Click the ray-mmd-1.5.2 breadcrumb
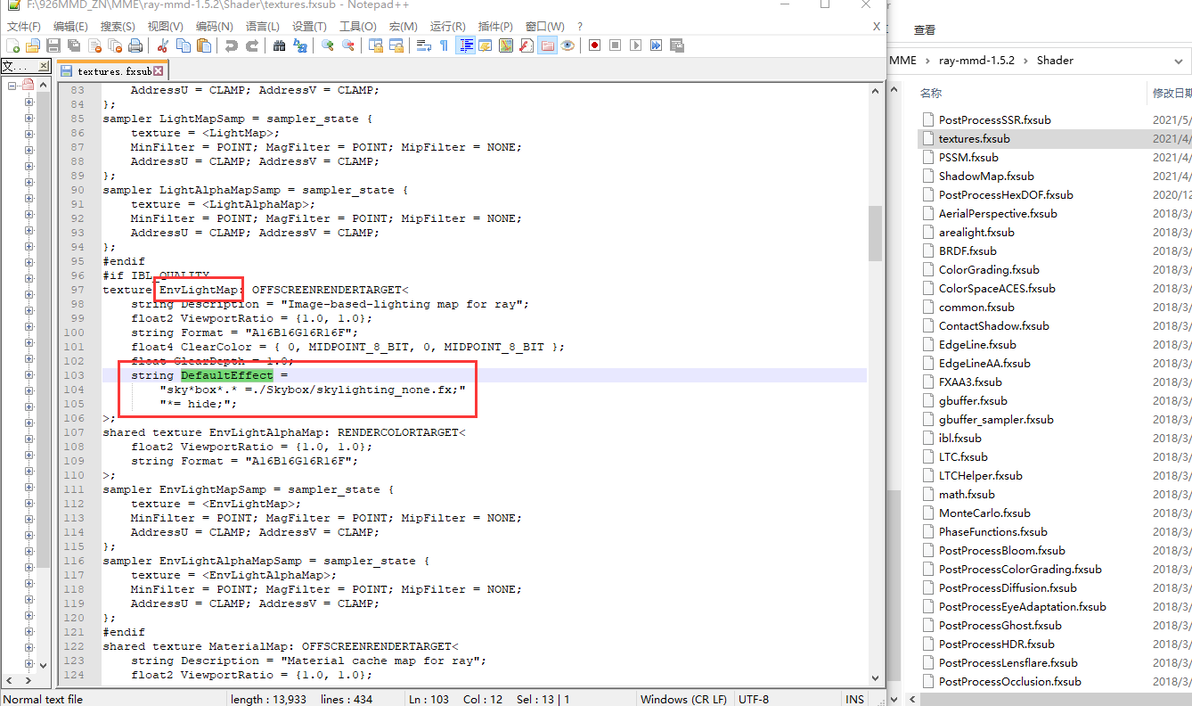The image size is (1192, 706). (x=976, y=61)
